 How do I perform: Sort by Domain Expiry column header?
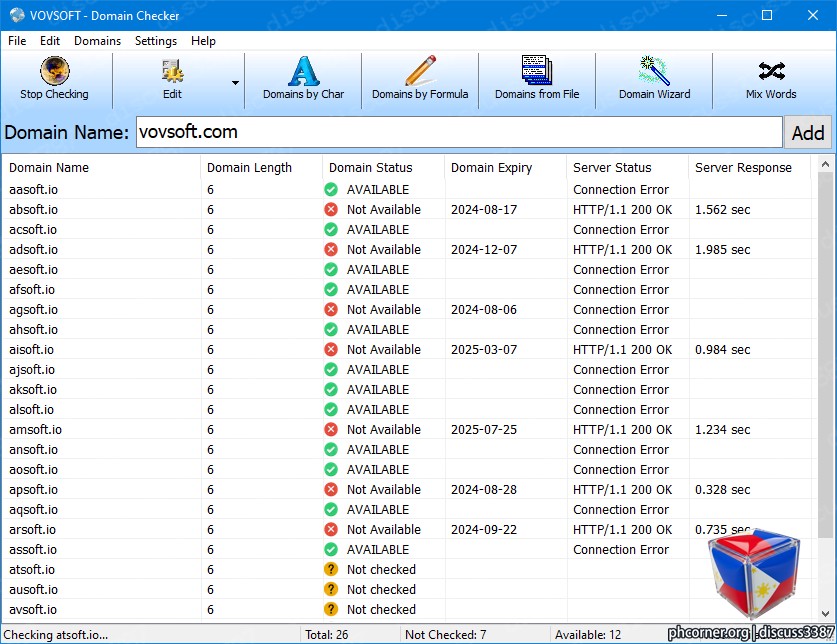(x=506, y=168)
